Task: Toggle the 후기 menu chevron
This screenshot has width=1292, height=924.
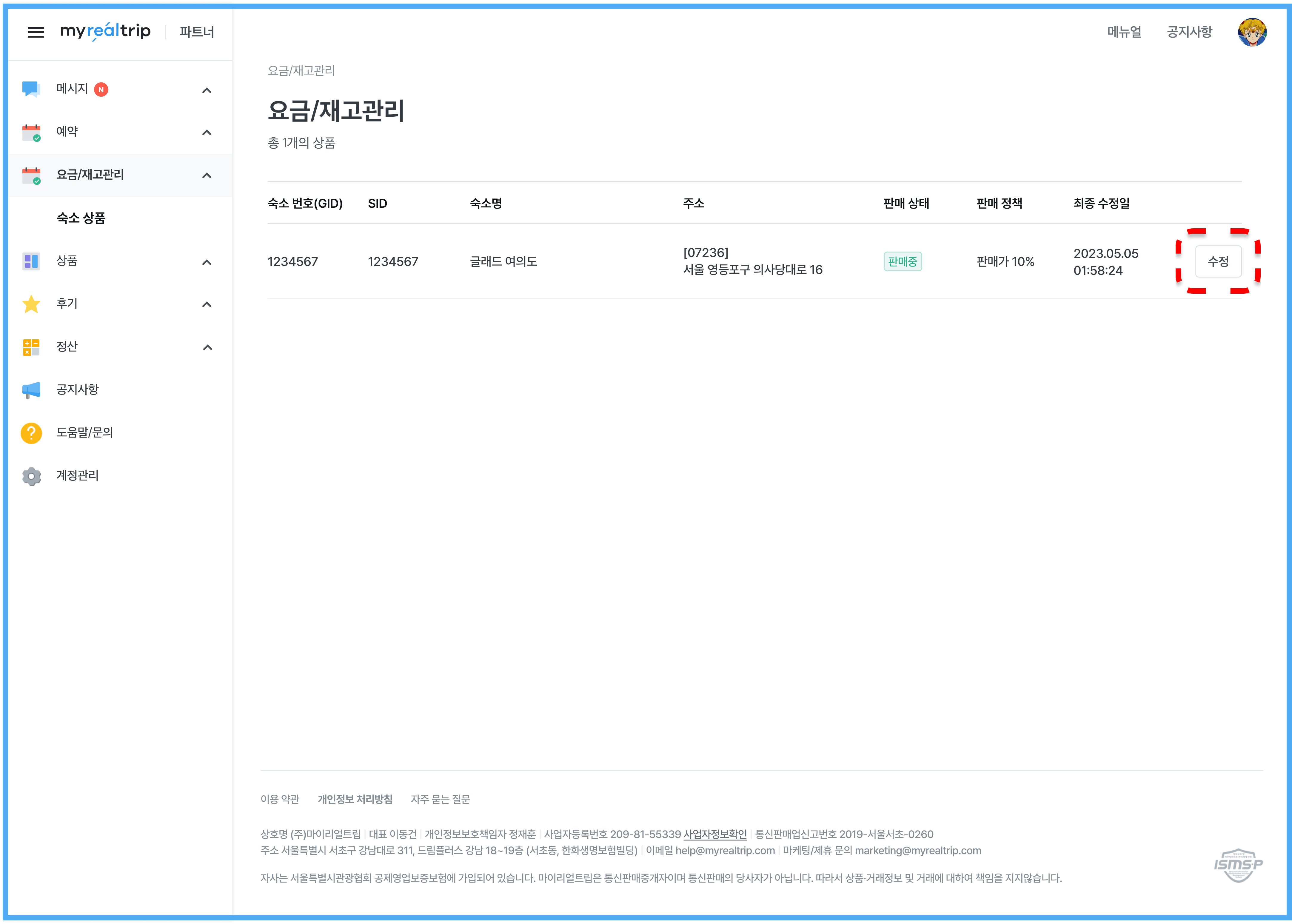Action: point(207,304)
